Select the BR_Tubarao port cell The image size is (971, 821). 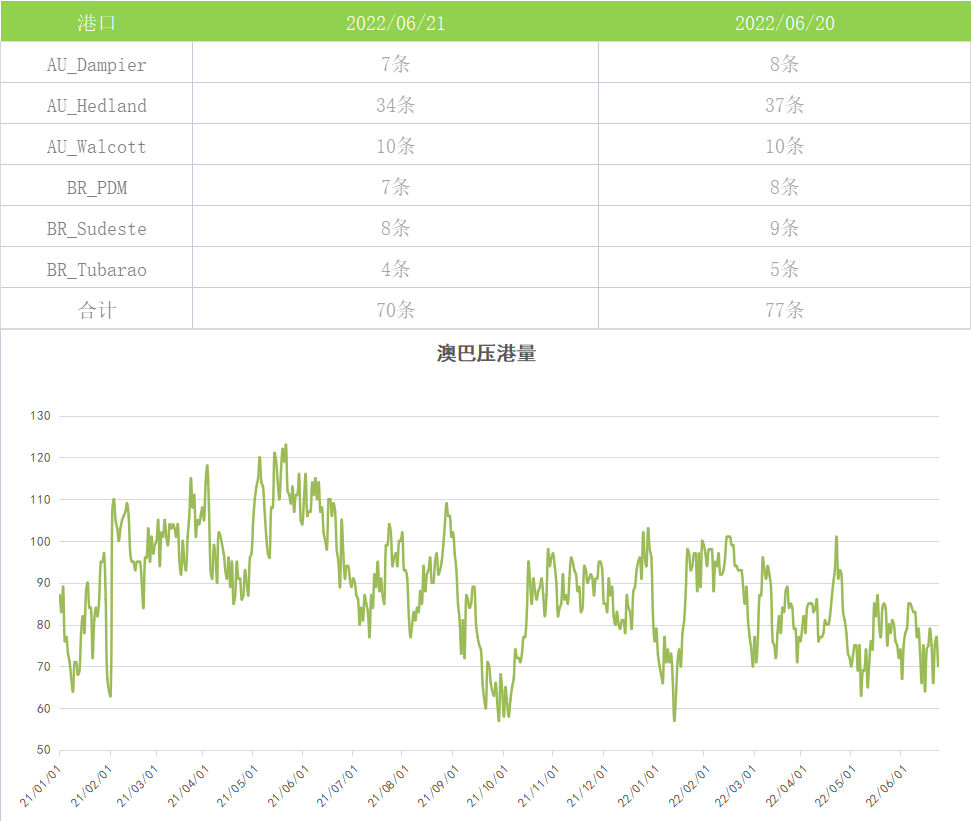(x=96, y=270)
